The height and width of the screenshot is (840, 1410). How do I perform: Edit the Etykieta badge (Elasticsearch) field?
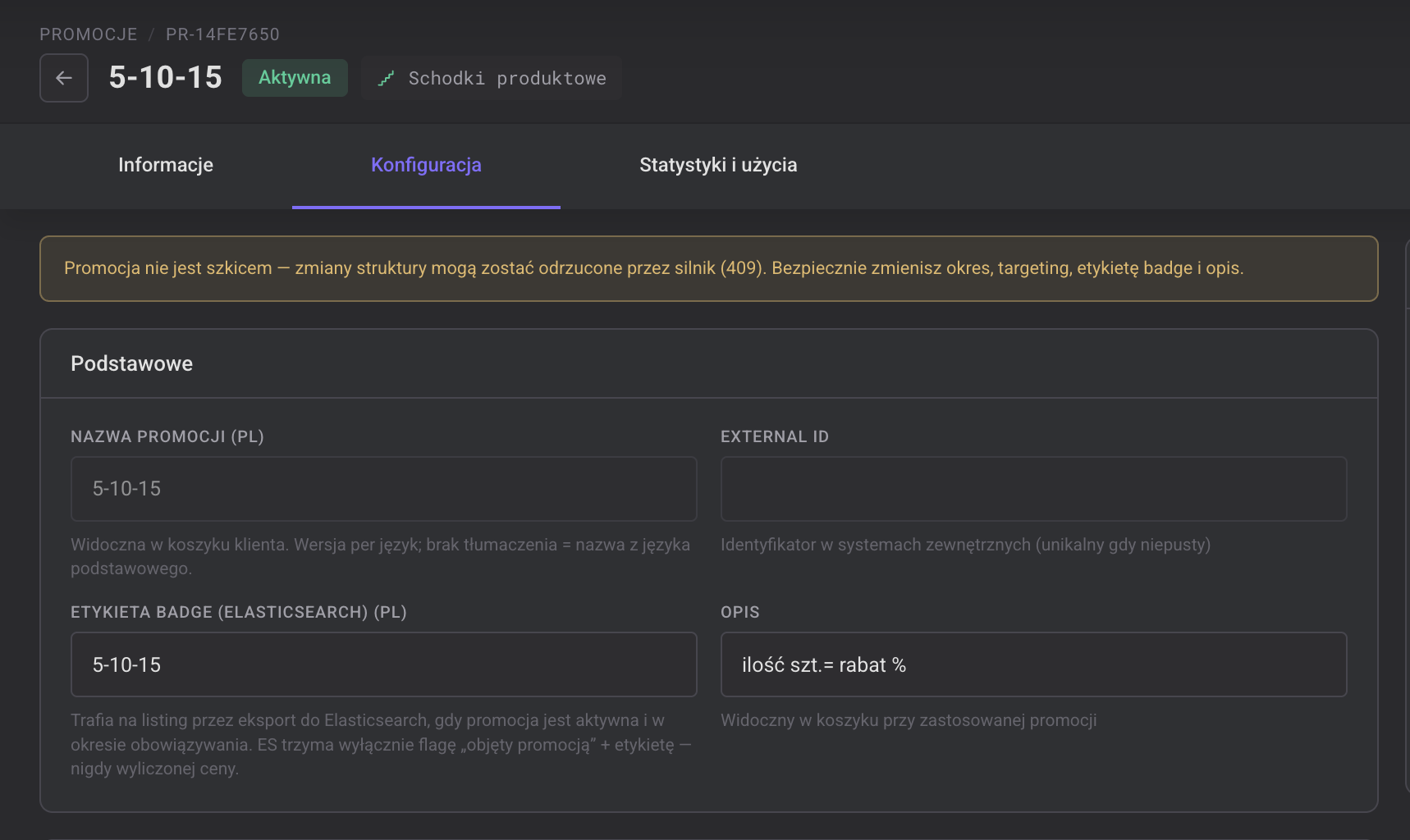click(384, 664)
